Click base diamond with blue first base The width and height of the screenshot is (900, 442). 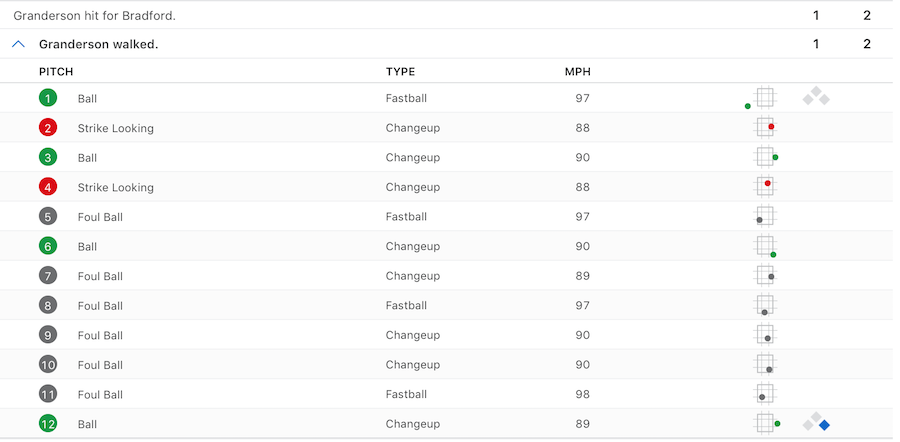click(x=816, y=423)
